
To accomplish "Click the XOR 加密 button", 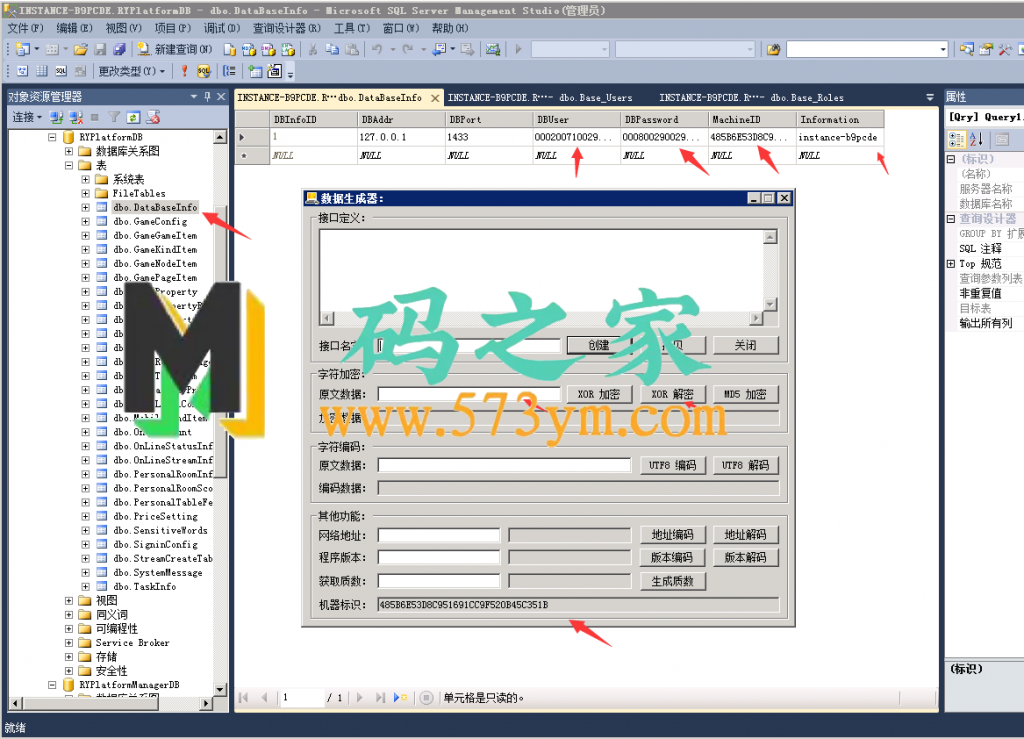I will pos(599,394).
